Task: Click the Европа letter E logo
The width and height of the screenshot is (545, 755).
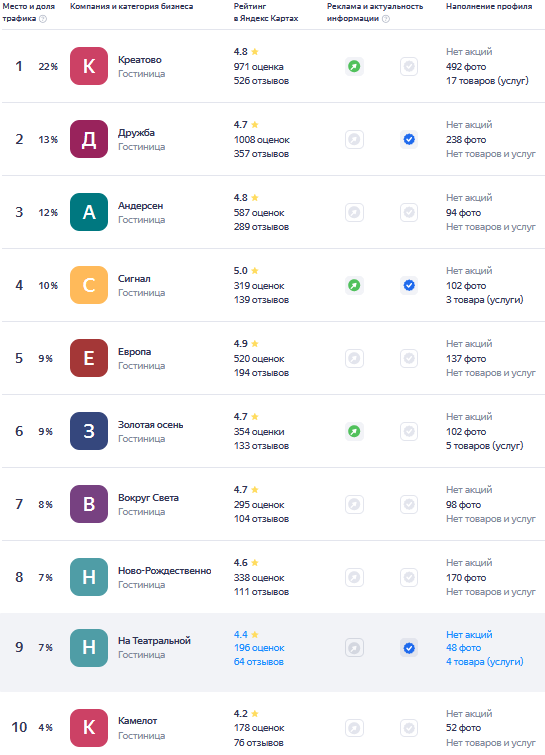Action: 89,358
